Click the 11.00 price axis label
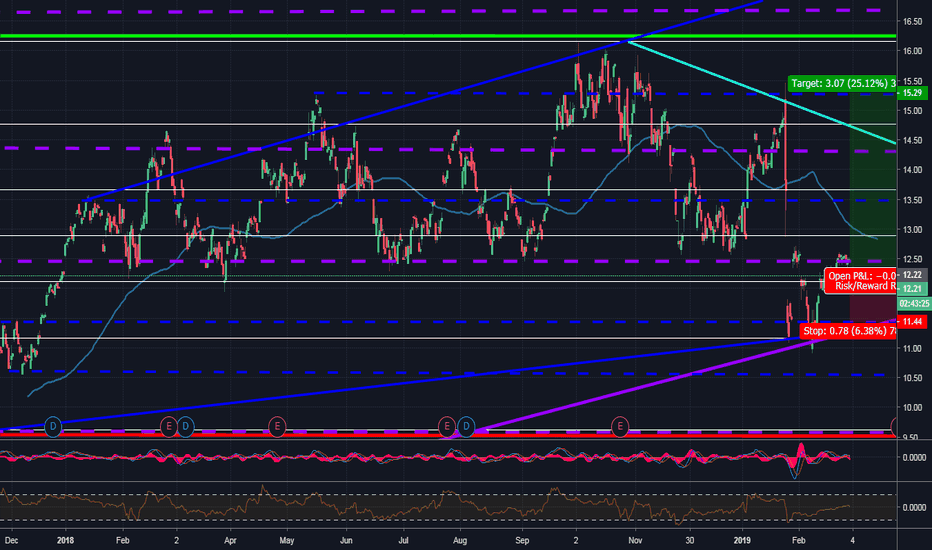Image resolution: width=932 pixels, height=550 pixels. pyautogui.click(x=912, y=348)
